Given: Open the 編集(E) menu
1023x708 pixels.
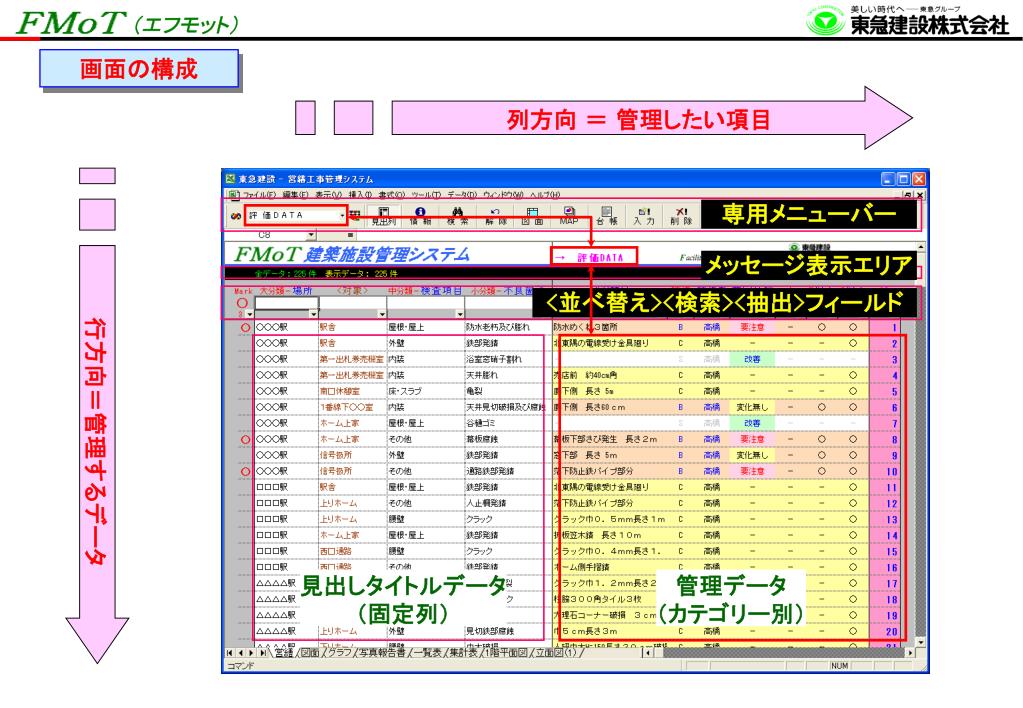Looking at the screenshot, I should pos(296,194).
